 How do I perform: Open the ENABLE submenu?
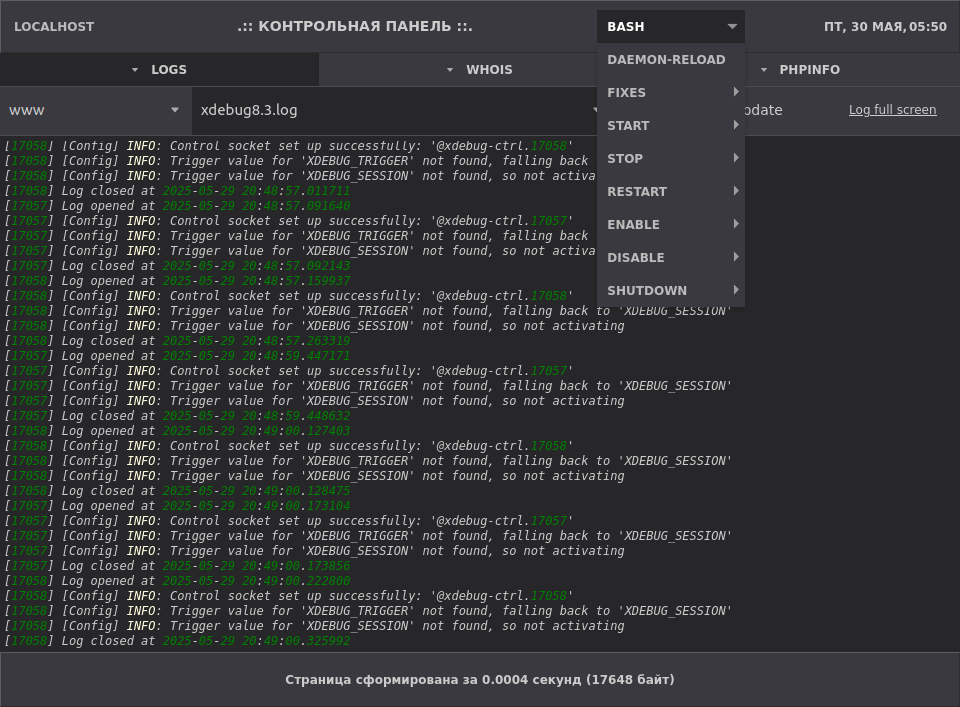670,225
